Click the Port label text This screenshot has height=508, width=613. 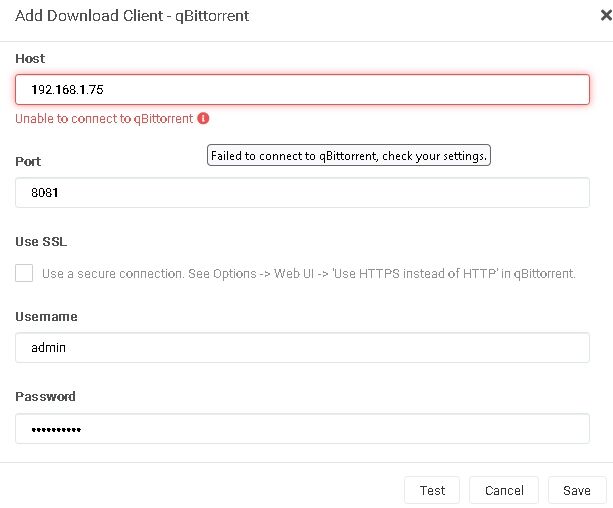pyautogui.click(x=28, y=161)
